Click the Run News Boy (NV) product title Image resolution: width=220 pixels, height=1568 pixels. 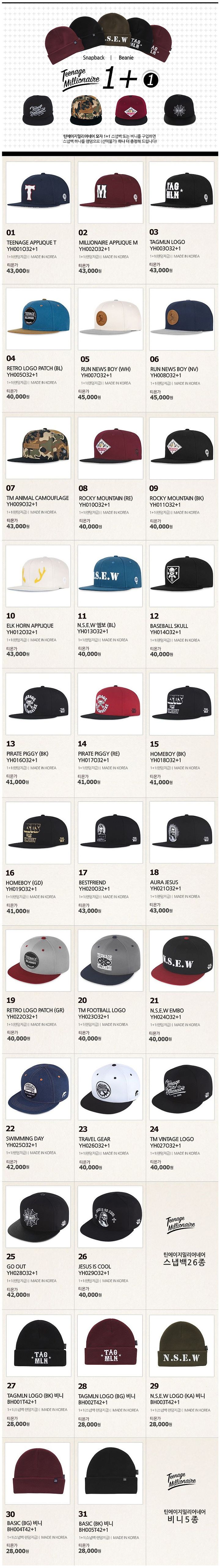pos(174,369)
